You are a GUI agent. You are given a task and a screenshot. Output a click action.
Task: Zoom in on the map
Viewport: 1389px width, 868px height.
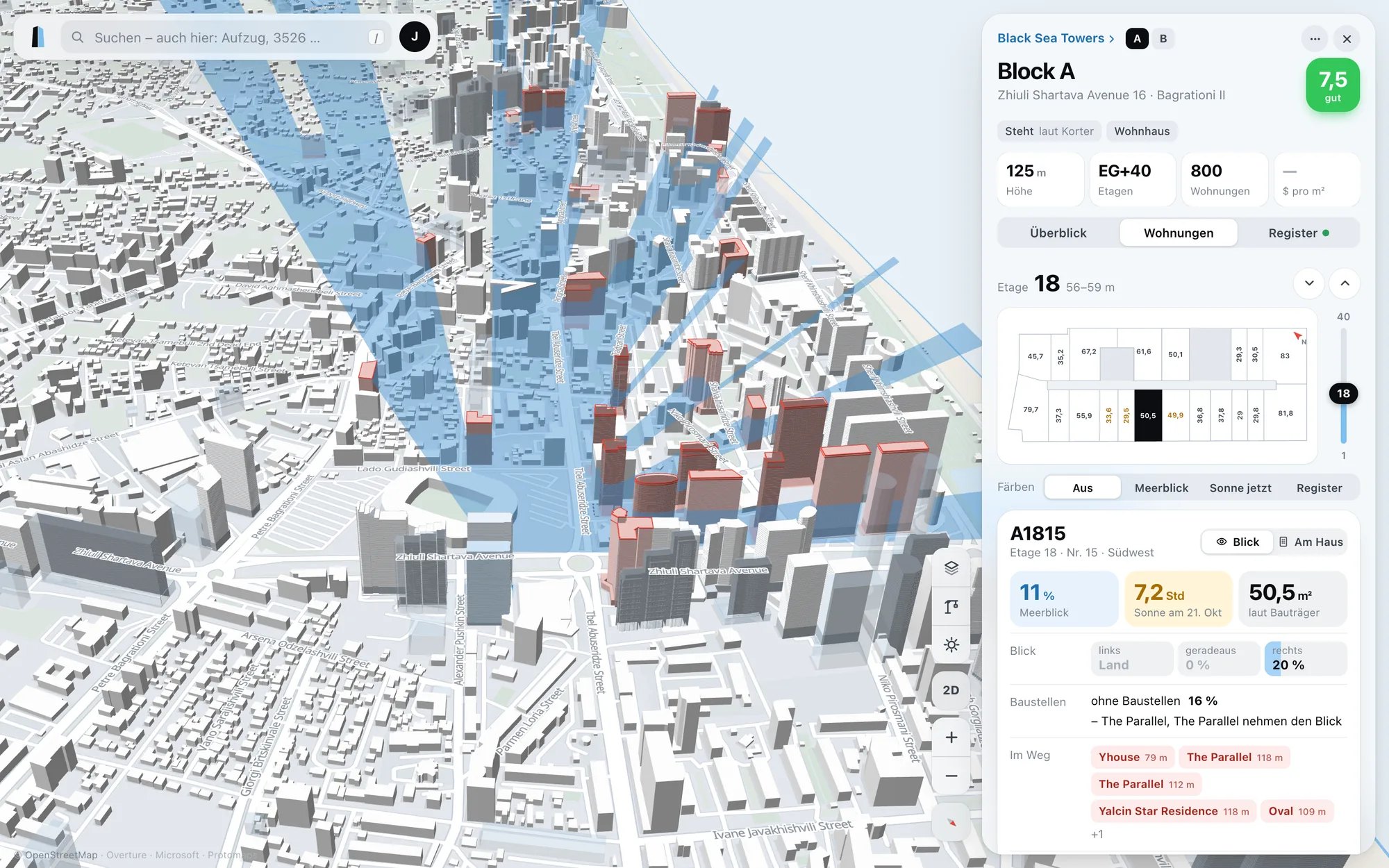pos(951,737)
